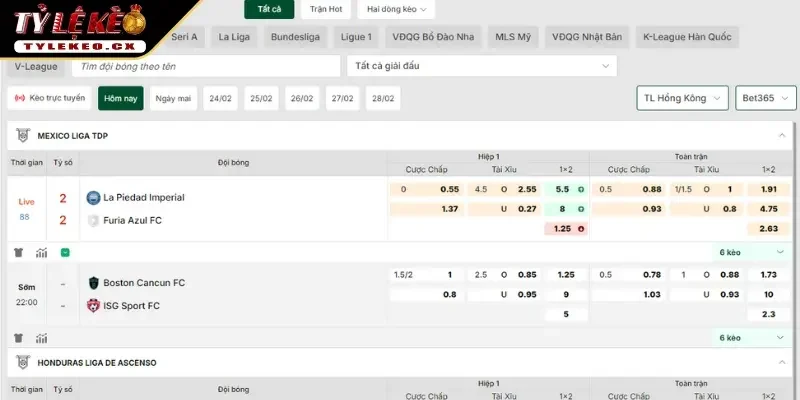The height and width of the screenshot is (400, 800).
Task: Collapse the Mexico Liga TDP section
Action: click(x=781, y=135)
